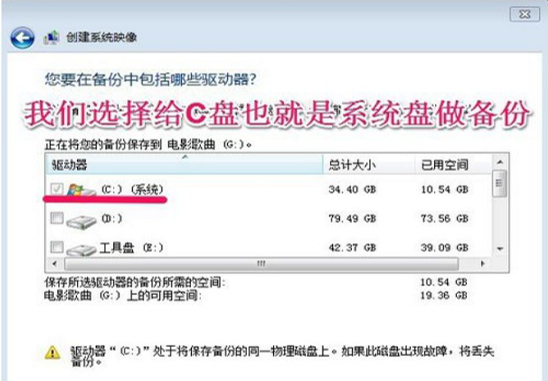Screen dimensions: 548x381
Task: Click the horizontal scrollbar thumb
Action: [261, 264]
